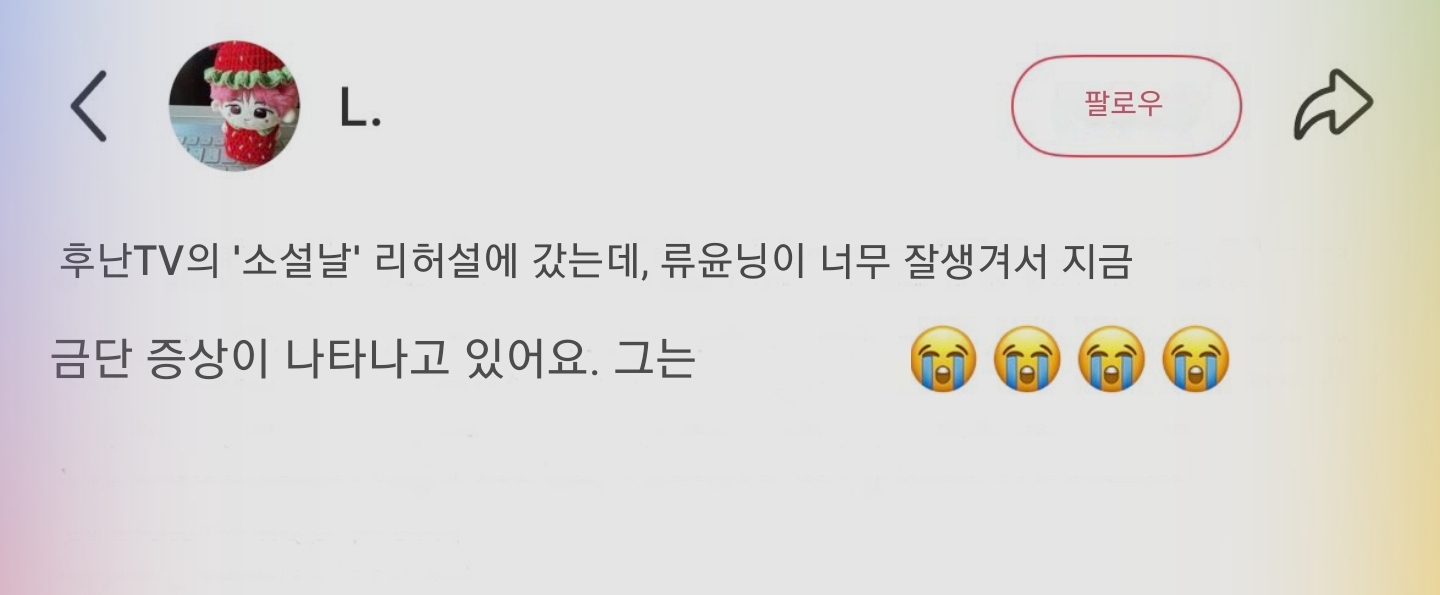Go back using the left chevron arrow
Viewport: 1440px width, 595px height.
click(88, 106)
